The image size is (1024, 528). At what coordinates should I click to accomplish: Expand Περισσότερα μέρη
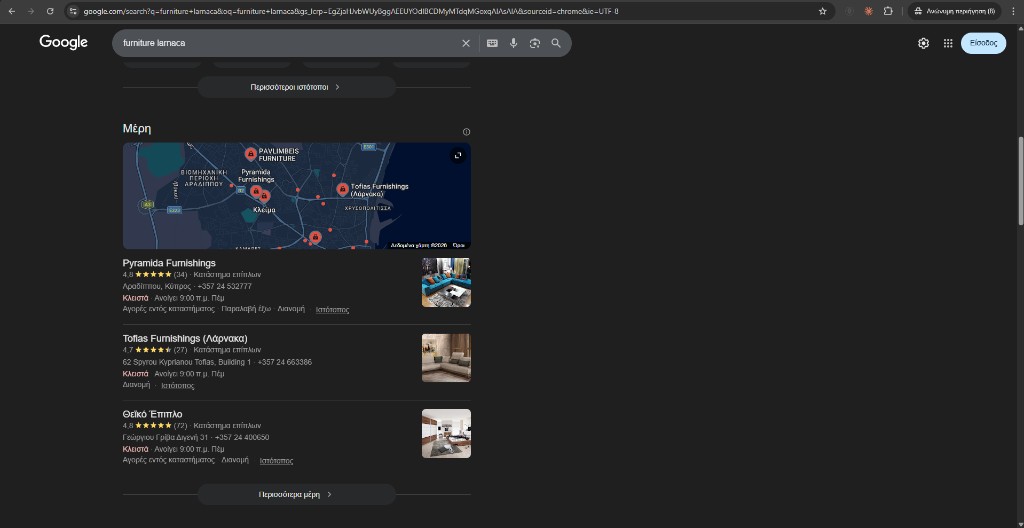pyautogui.click(x=296, y=495)
